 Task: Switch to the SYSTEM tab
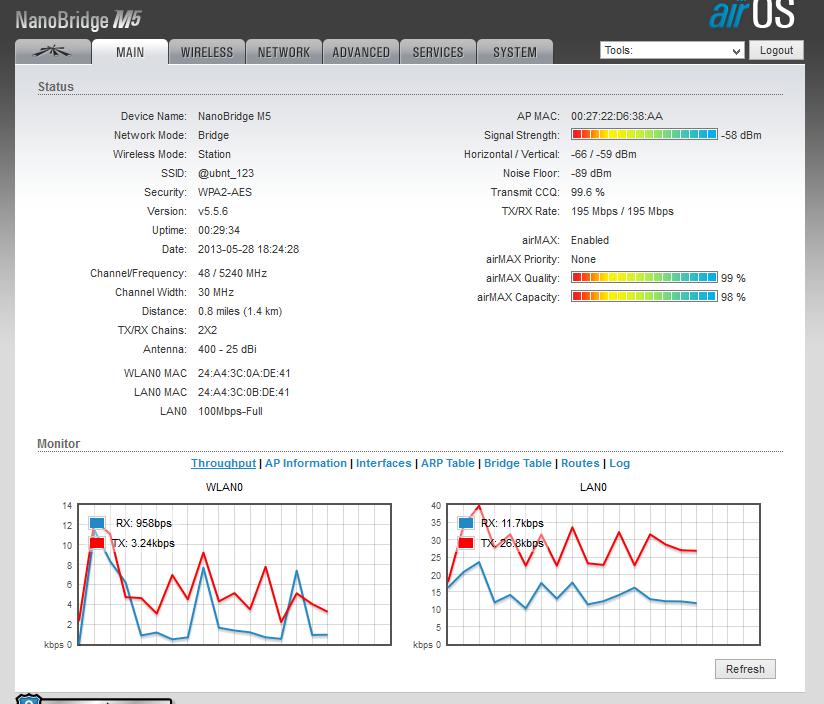514,51
